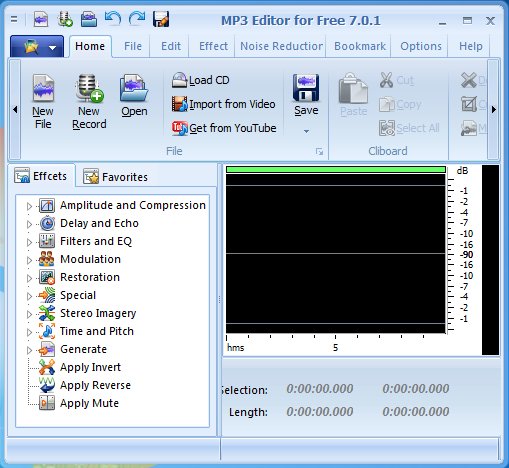
Task: Open the Noise Reduction tab
Action: click(x=281, y=46)
